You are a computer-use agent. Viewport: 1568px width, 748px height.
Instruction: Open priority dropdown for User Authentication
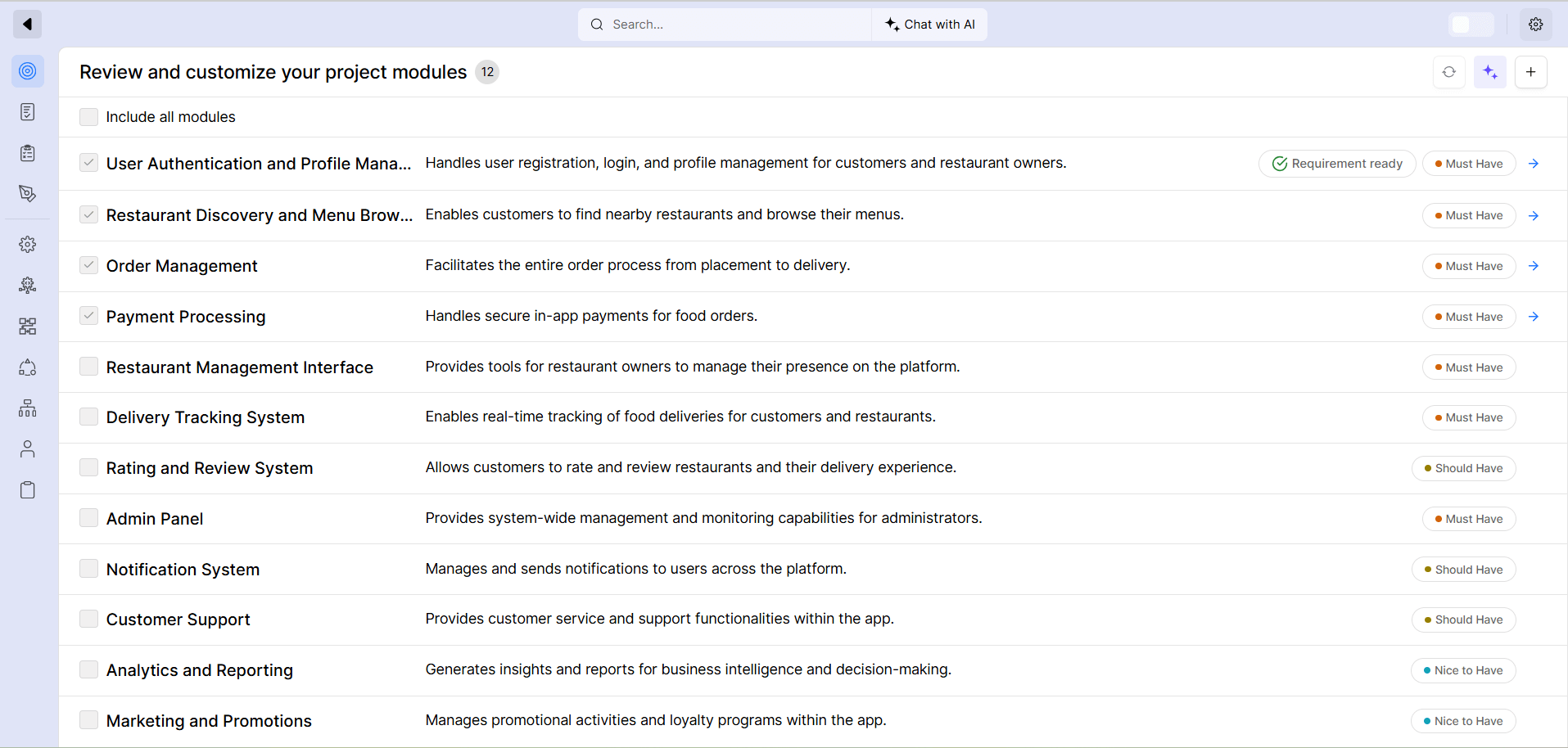[1469, 164]
